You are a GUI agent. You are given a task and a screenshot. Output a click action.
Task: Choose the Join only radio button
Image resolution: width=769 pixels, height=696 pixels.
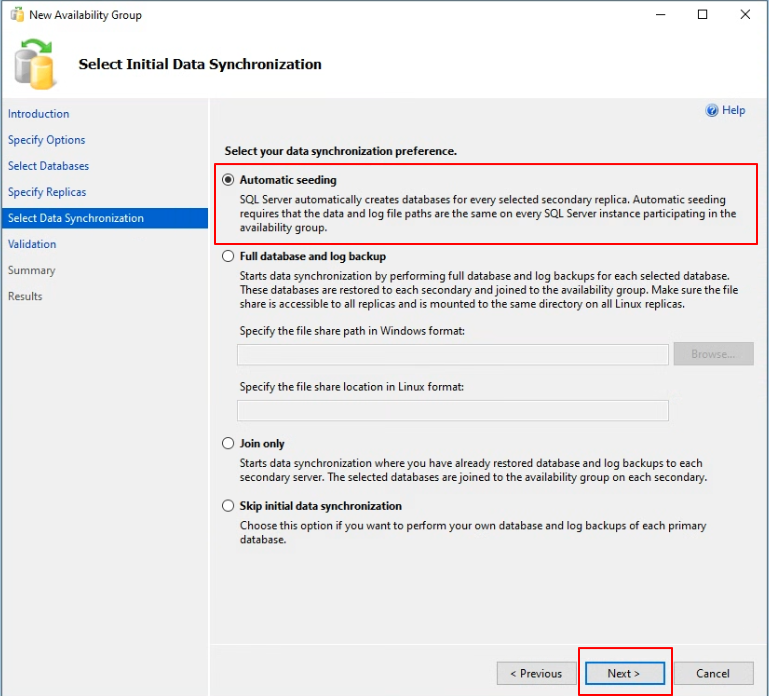(x=228, y=443)
